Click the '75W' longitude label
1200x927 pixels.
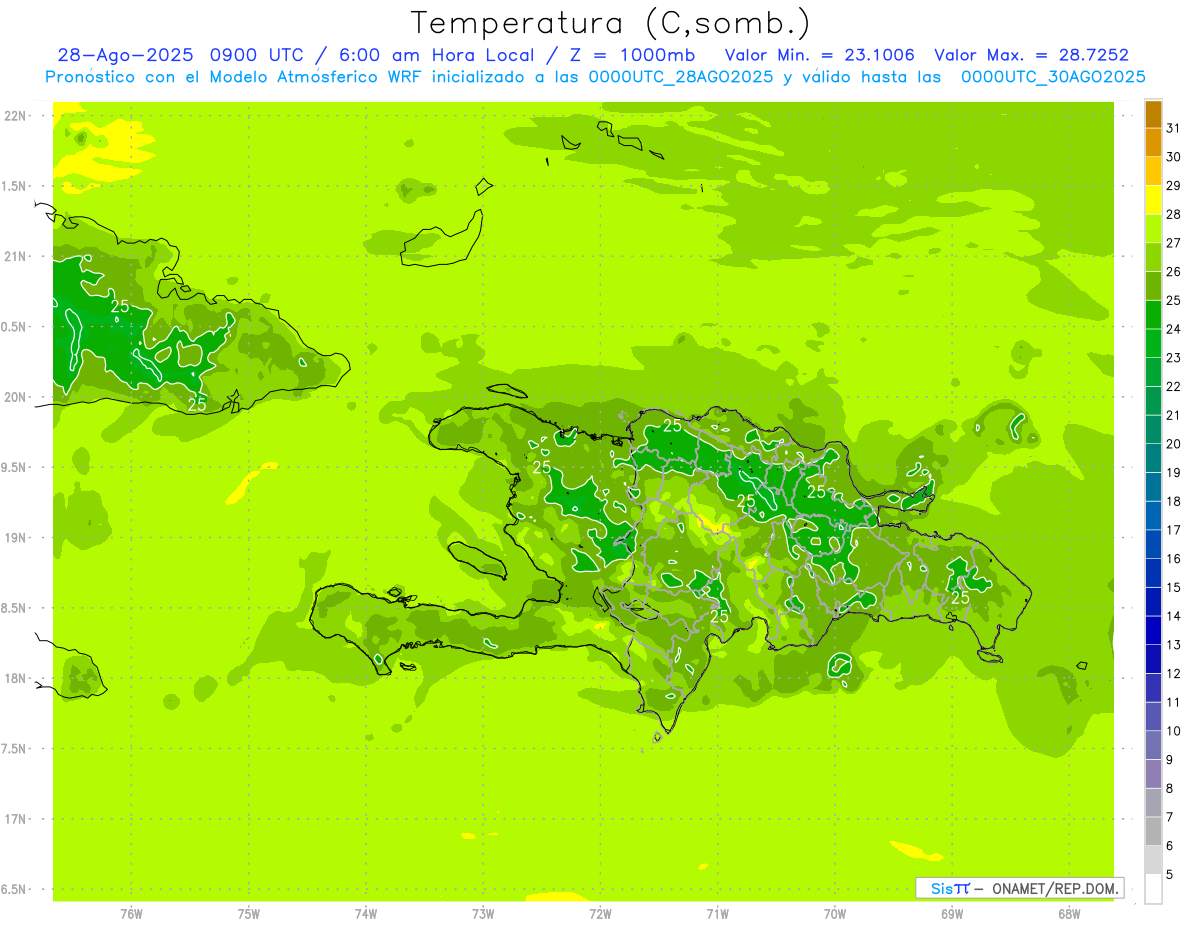[x=249, y=913]
